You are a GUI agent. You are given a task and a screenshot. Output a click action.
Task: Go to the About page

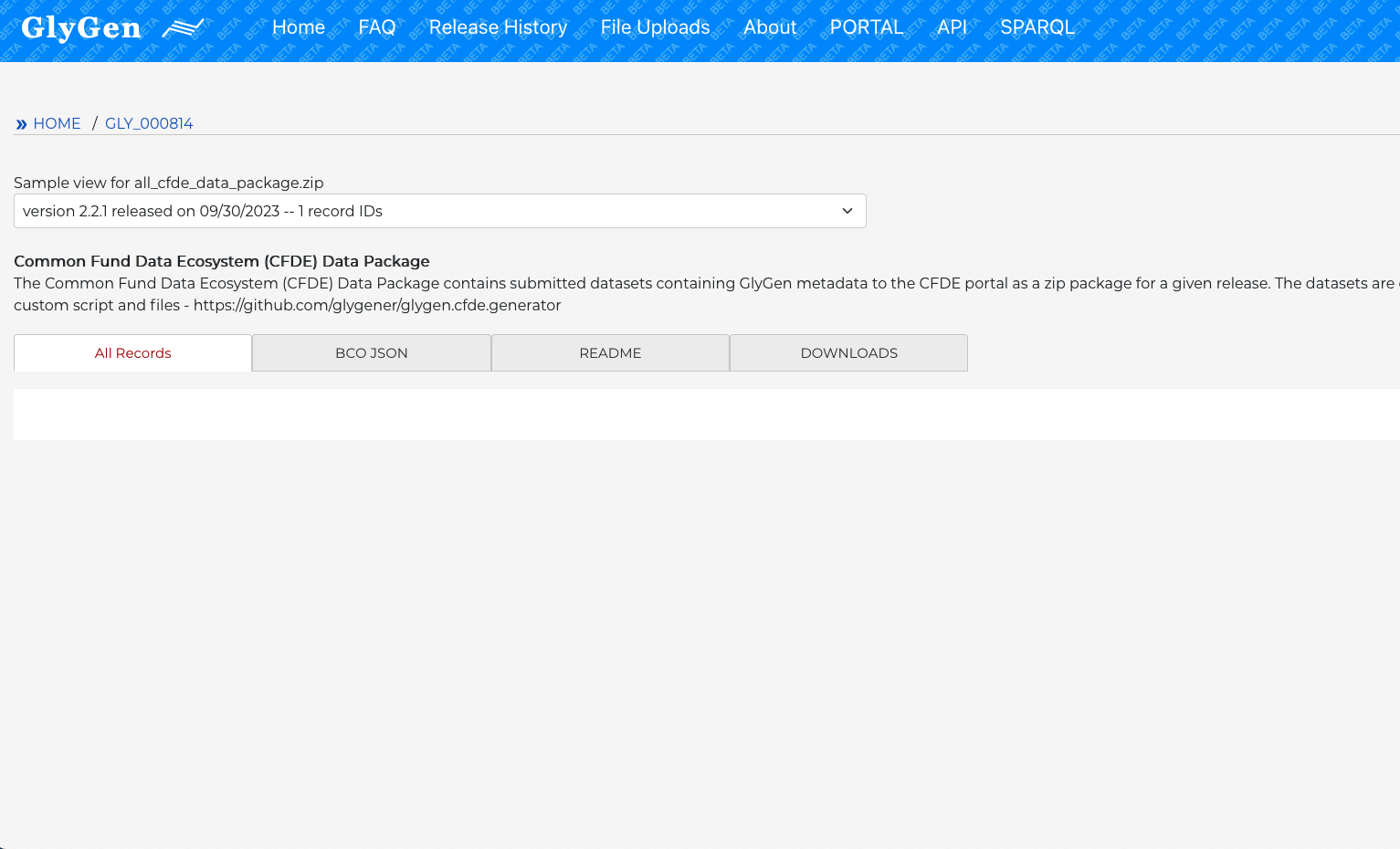coord(769,27)
